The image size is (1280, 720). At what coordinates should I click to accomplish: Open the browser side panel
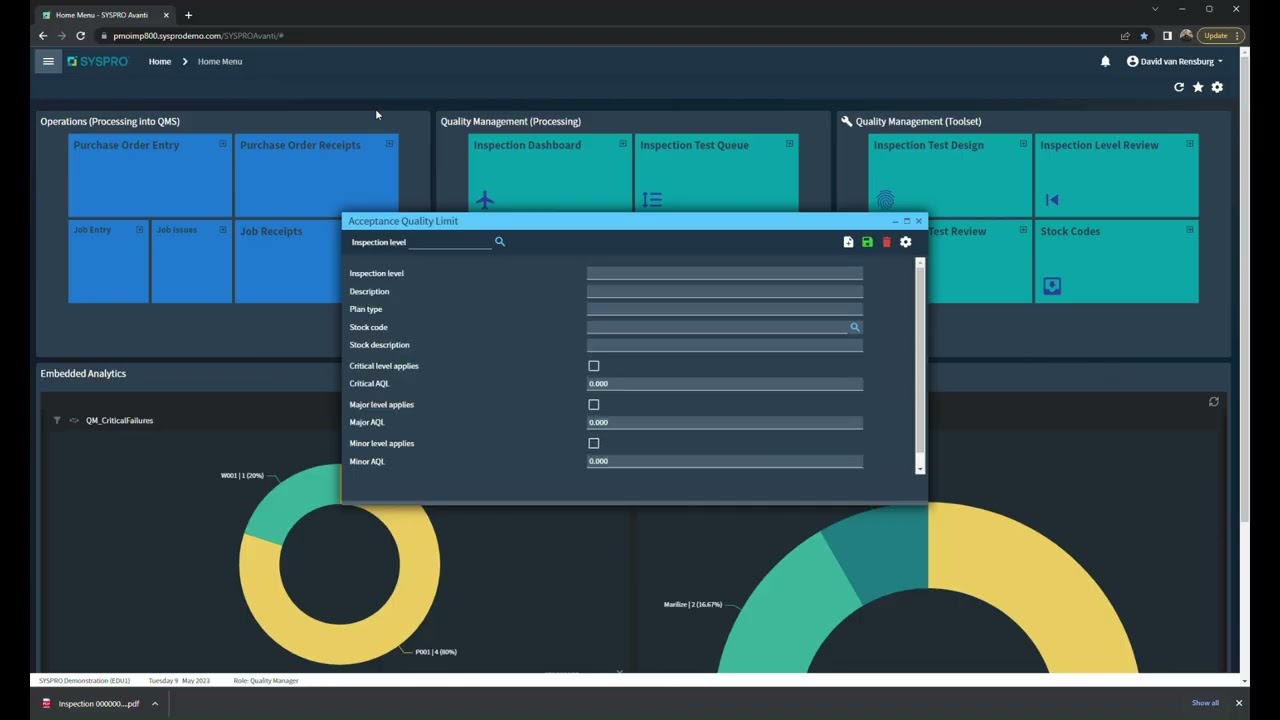[1167, 36]
